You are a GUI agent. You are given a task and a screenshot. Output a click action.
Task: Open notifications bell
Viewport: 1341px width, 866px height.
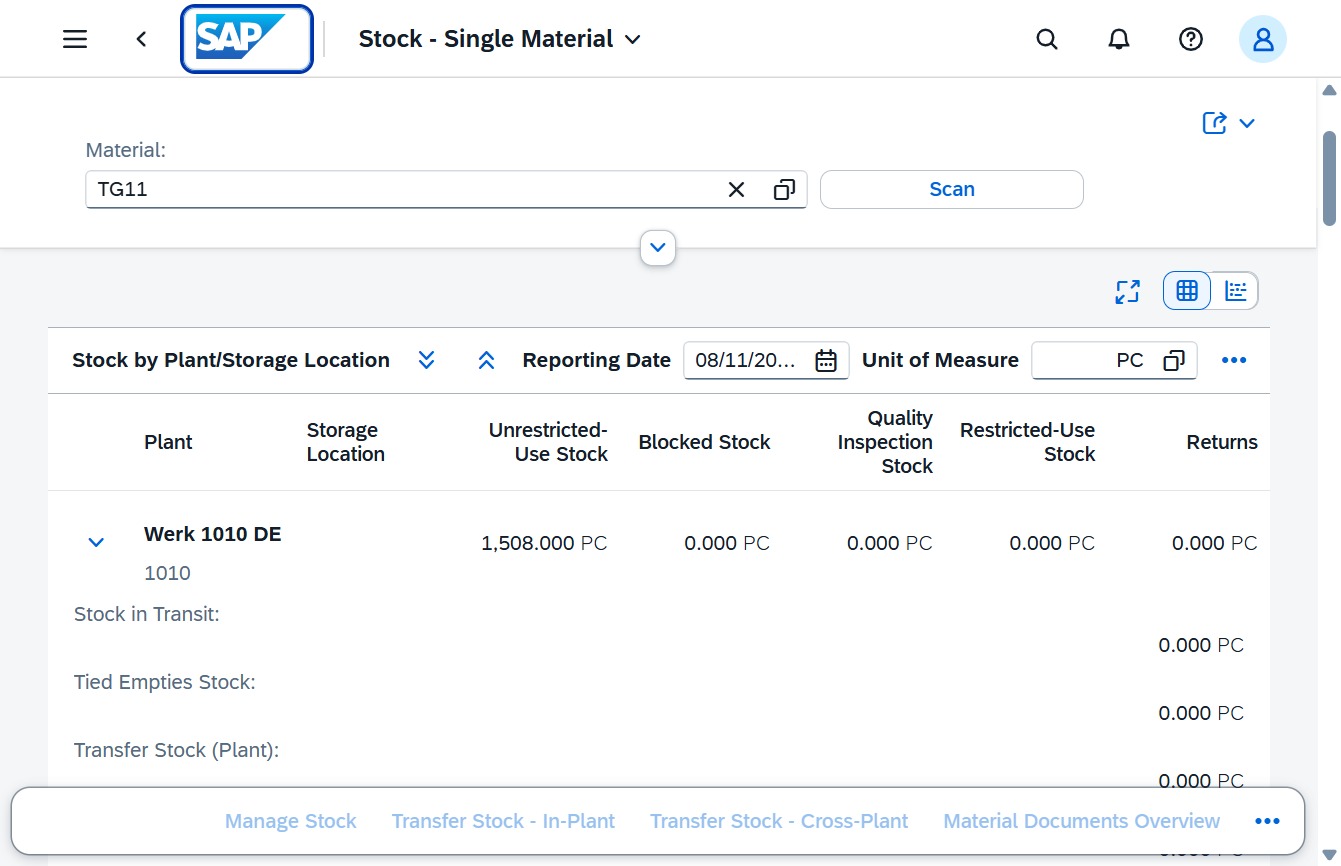click(x=1119, y=39)
